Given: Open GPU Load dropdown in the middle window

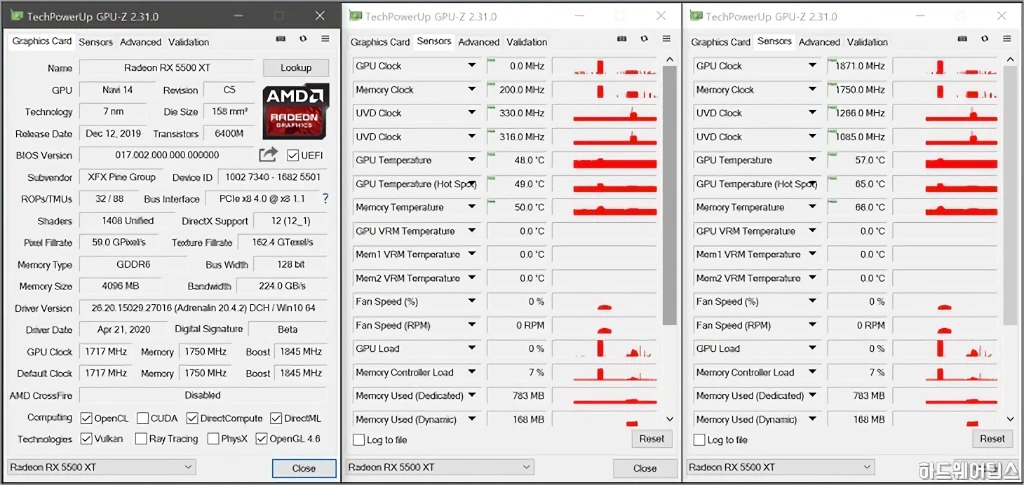Looking at the screenshot, I should click(x=472, y=349).
